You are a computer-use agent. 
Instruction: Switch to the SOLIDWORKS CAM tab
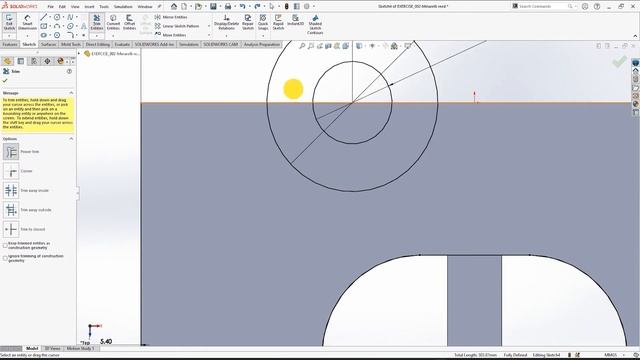(220, 44)
